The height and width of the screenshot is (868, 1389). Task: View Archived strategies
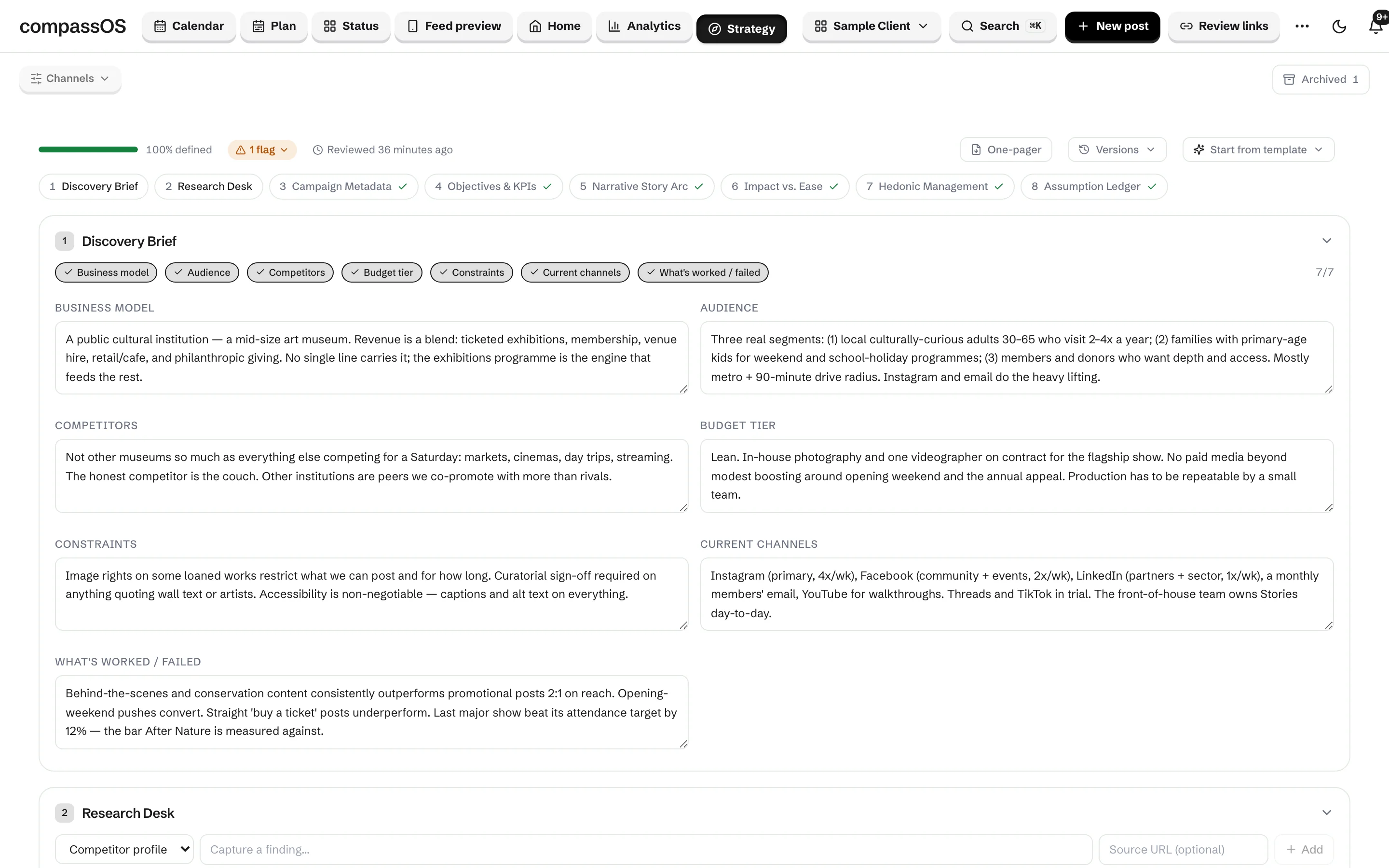tap(1320, 79)
